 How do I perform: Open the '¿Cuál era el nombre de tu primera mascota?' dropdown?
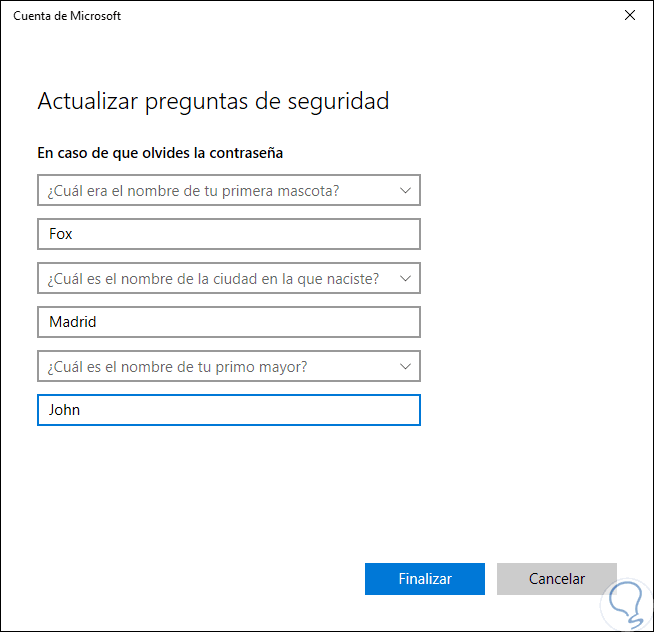[228, 190]
